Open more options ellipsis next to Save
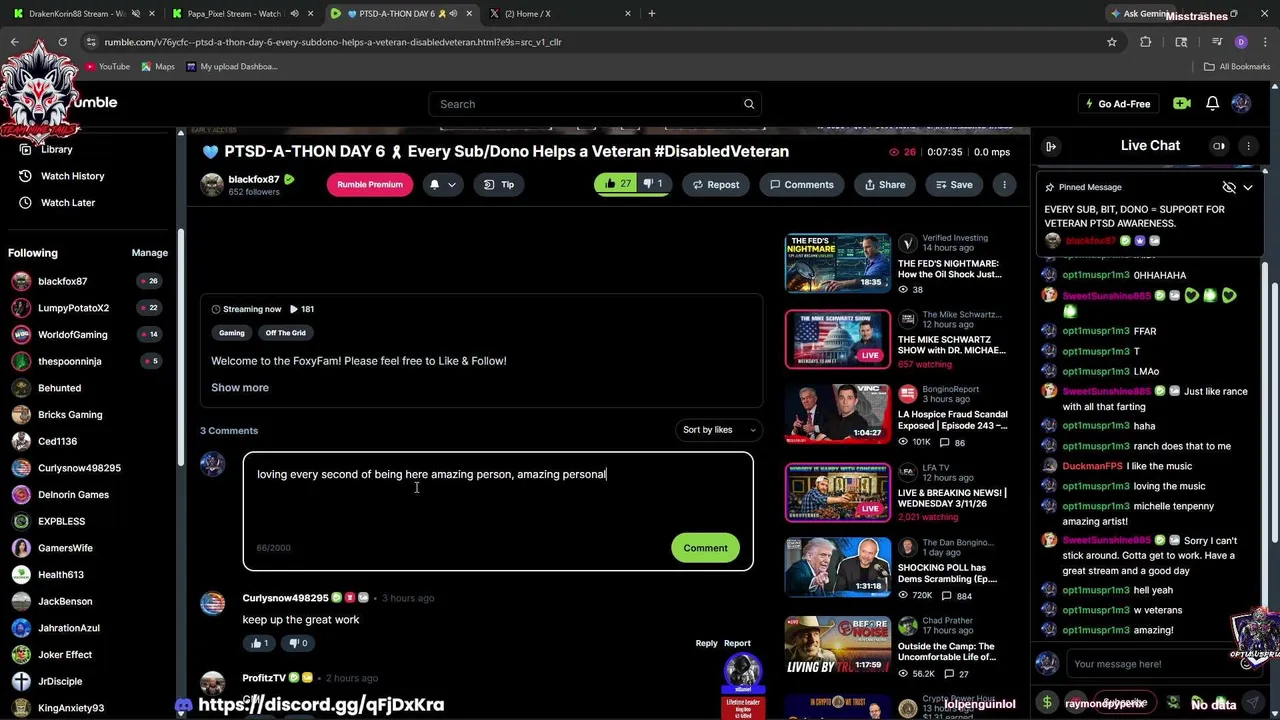Image resolution: width=1280 pixels, height=720 pixels. coord(1004,184)
